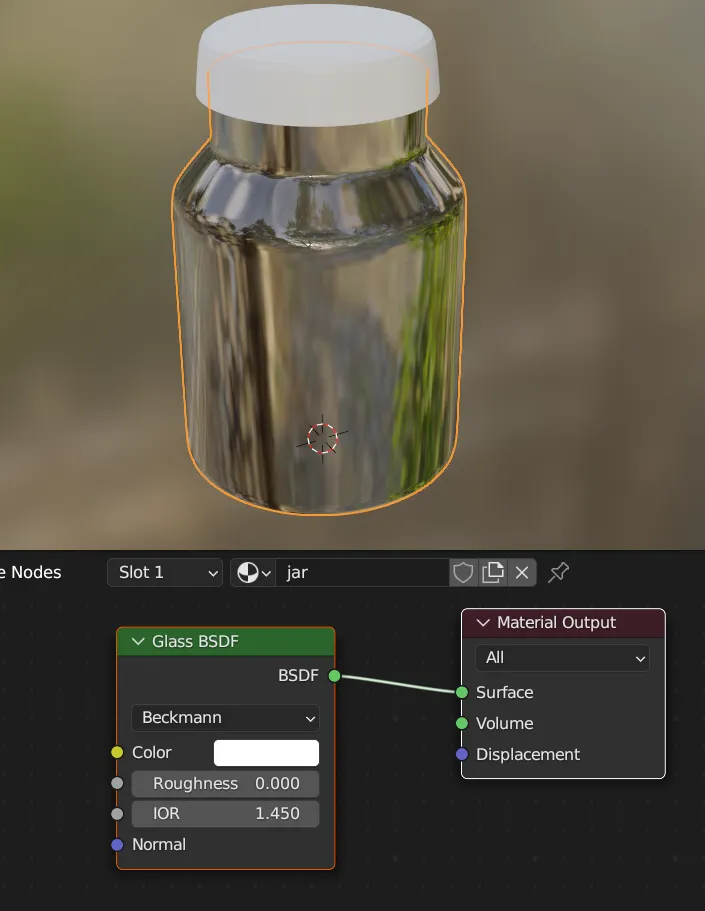Select the Material Output node header
The image size is (705, 911).
coord(563,623)
